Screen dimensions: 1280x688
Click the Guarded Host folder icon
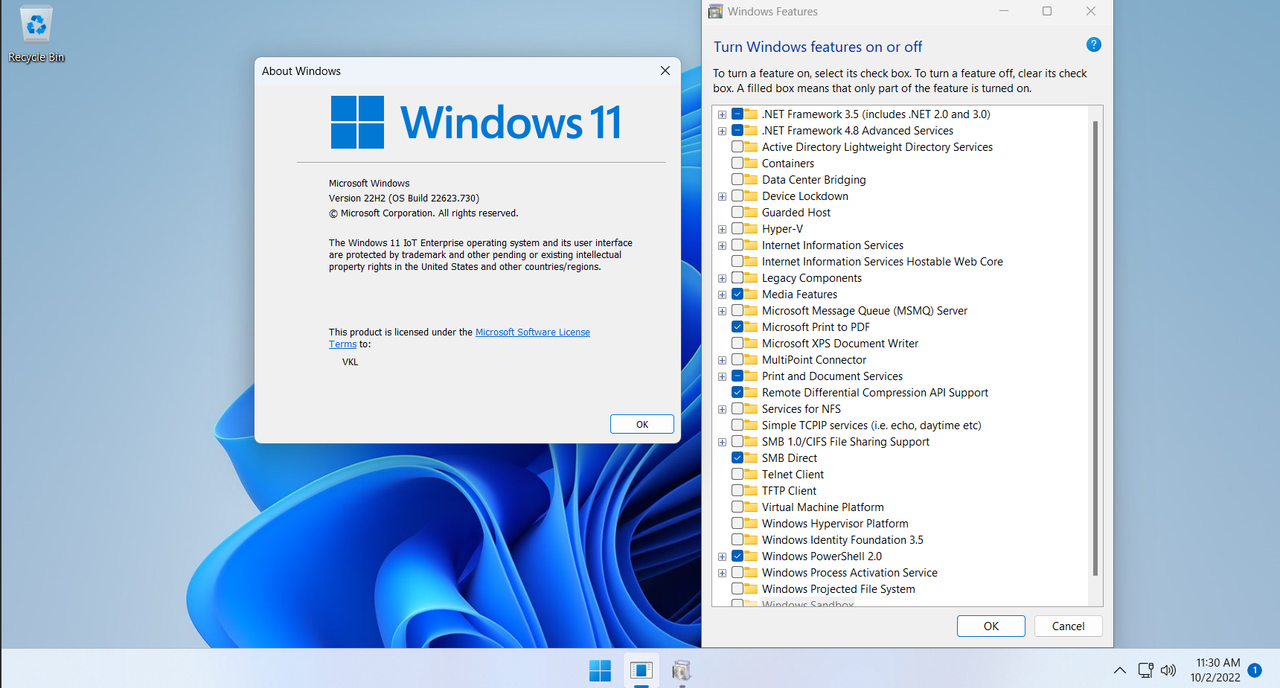751,212
